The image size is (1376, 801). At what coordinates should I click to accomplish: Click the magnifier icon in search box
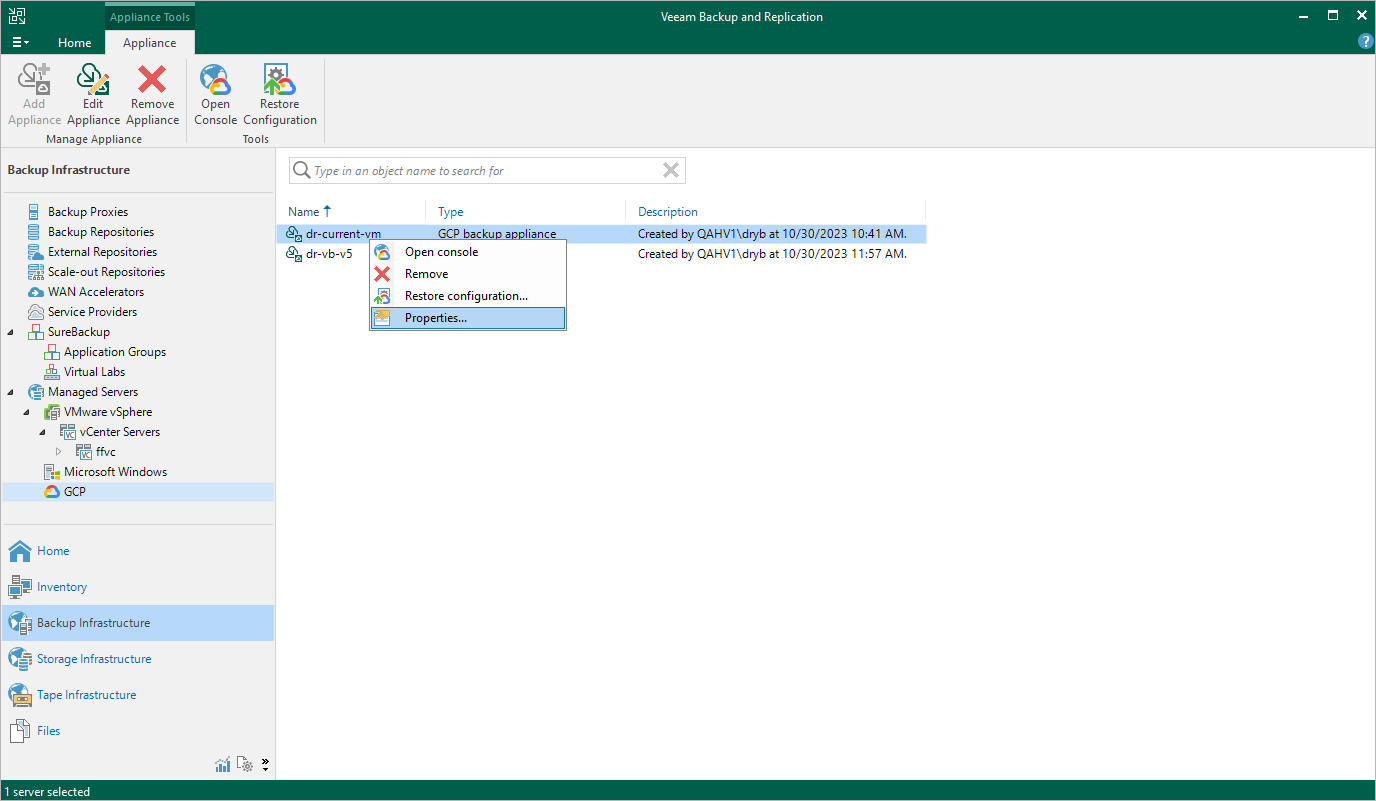coord(301,171)
